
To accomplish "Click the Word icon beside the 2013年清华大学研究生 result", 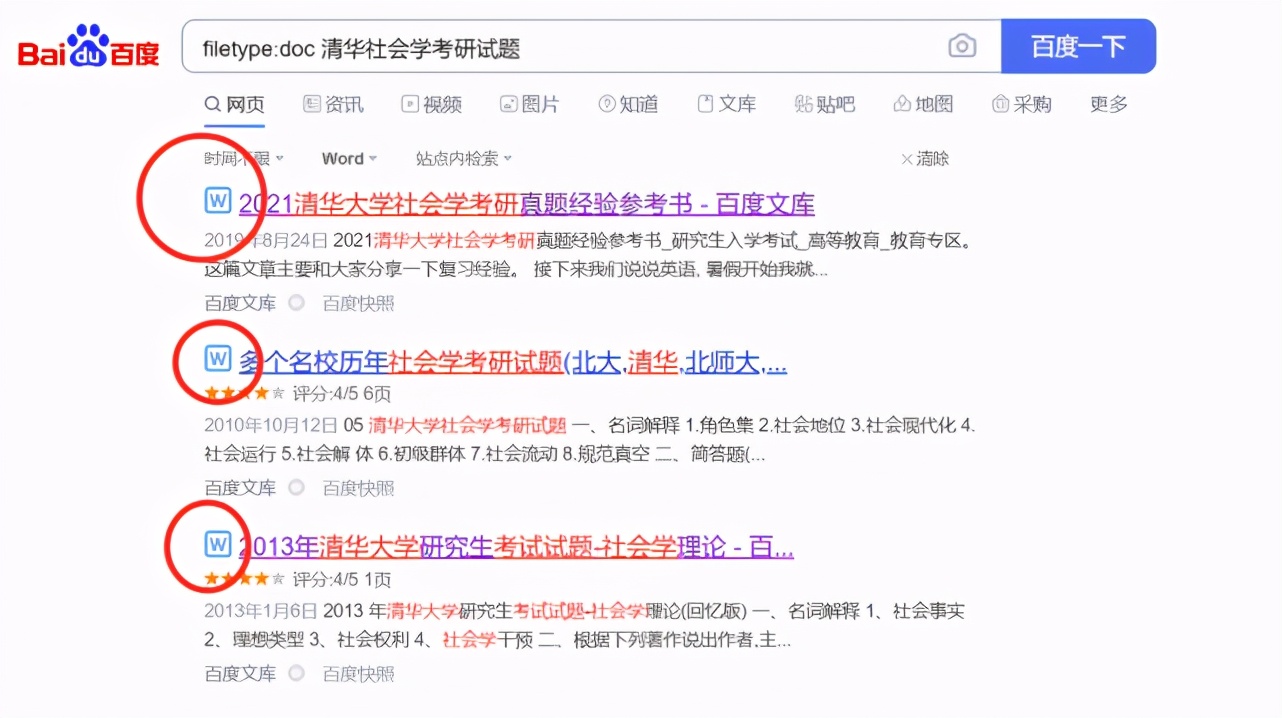I will [218, 544].
